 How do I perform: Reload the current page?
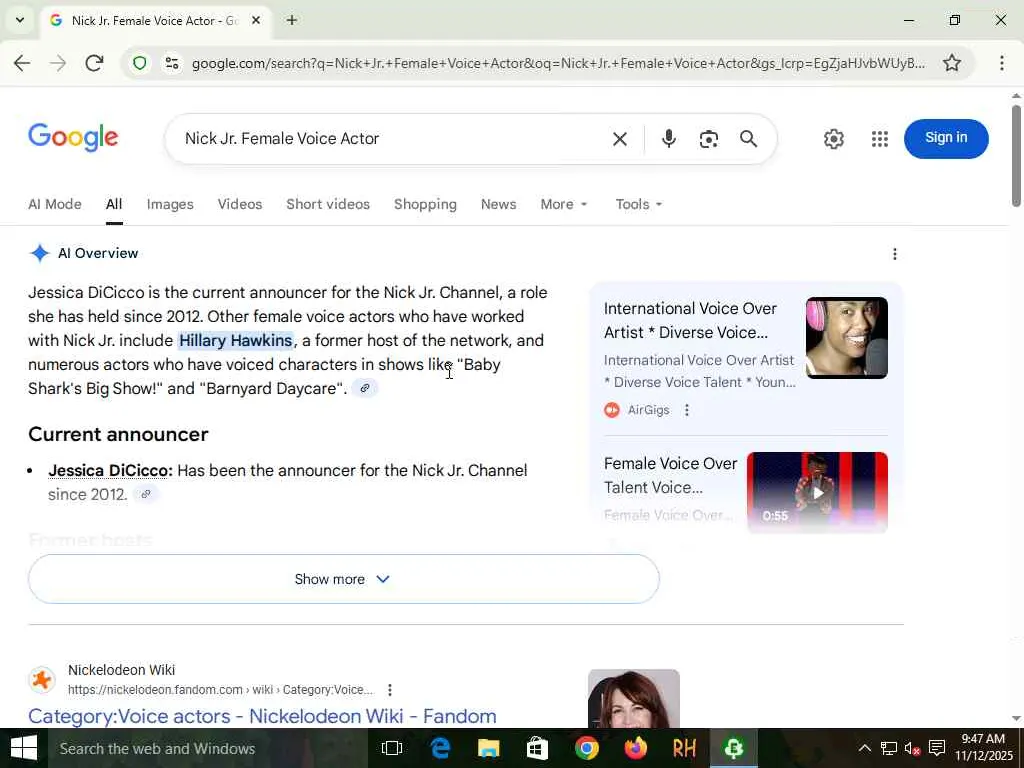[95, 63]
